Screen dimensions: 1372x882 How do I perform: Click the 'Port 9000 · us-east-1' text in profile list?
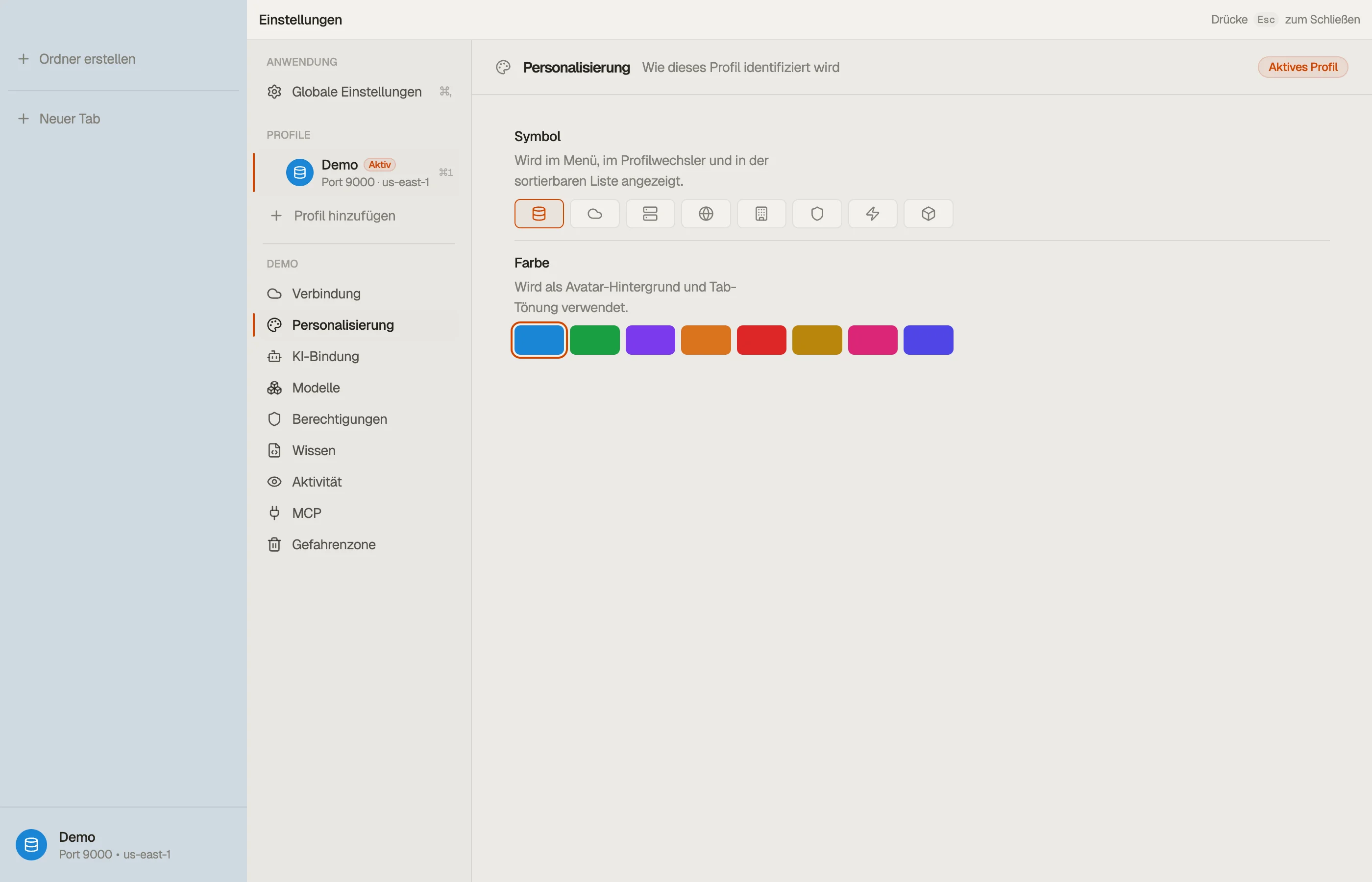(x=375, y=182)
